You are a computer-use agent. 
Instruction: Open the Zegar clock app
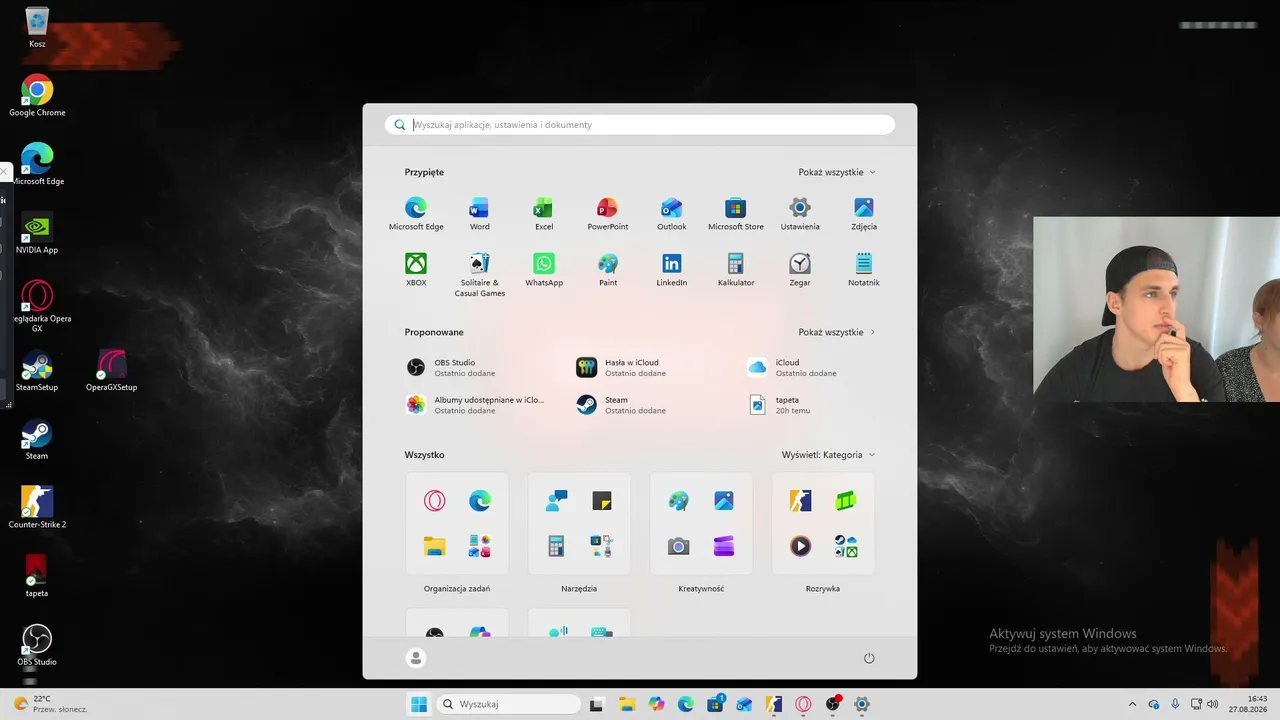coord(800,270)
